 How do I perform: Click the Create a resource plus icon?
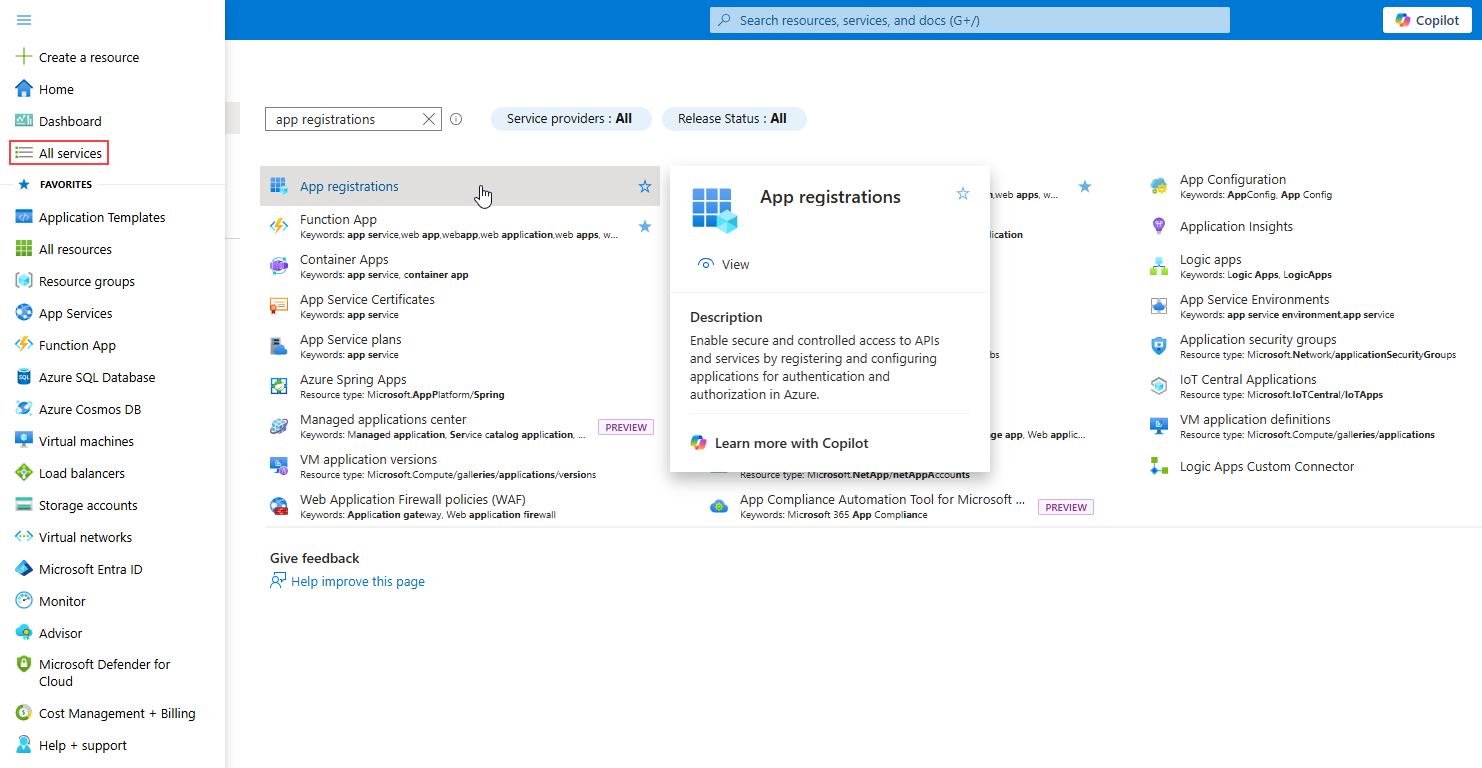(24, 57)
